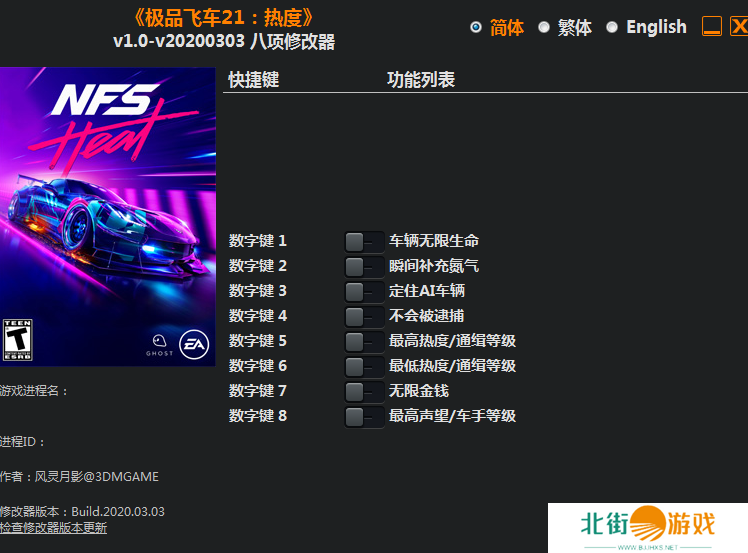Viewport: 748px width, 553px height.
Task: Minimize the trainer window
Action: (x=711, y=27)
